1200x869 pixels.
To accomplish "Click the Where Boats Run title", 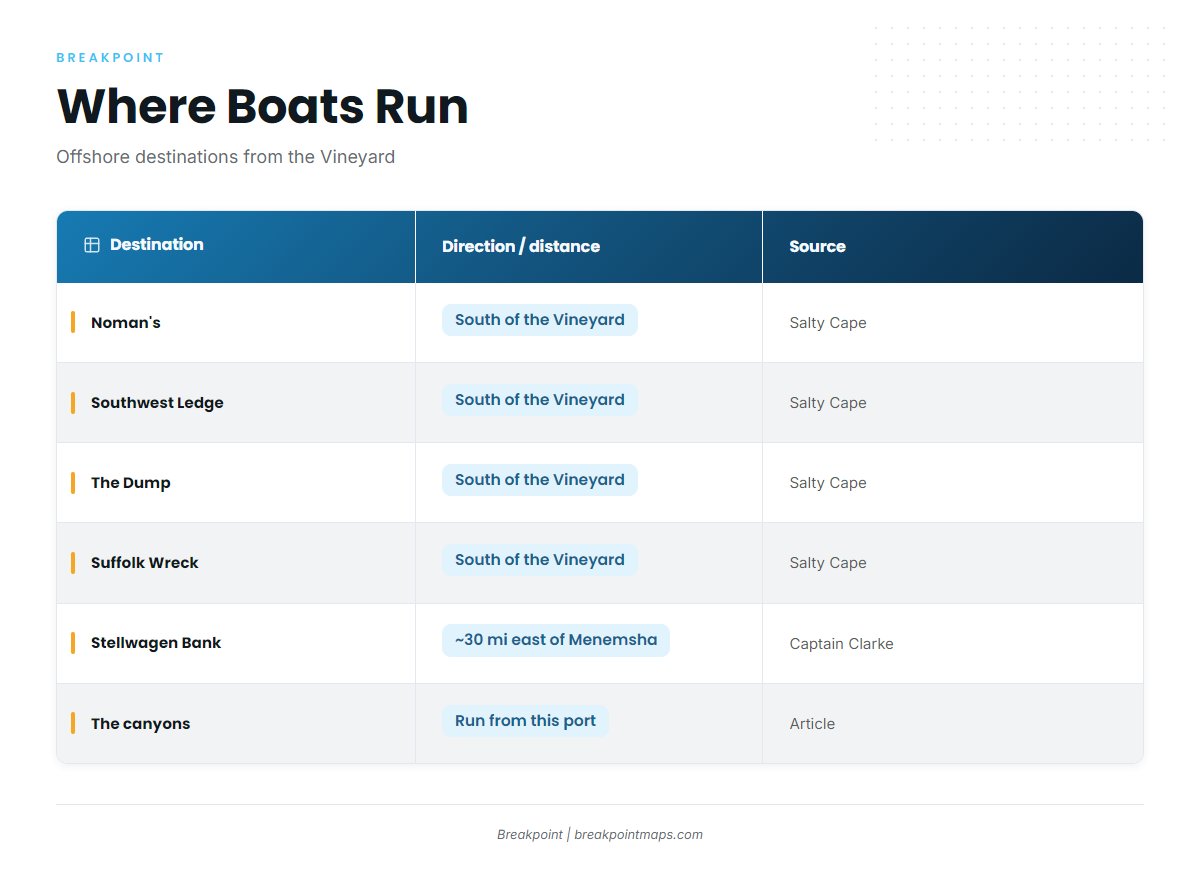I will click(263, 107).
